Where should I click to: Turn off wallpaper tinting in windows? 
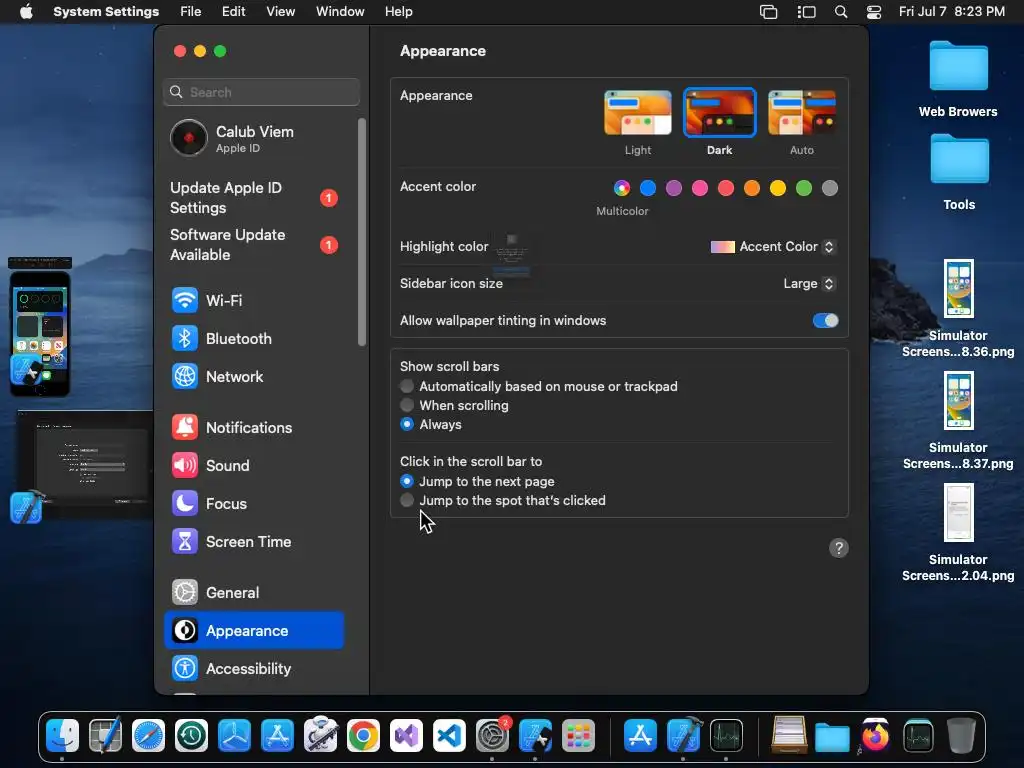pyautogui.click(x=825, y=321)
